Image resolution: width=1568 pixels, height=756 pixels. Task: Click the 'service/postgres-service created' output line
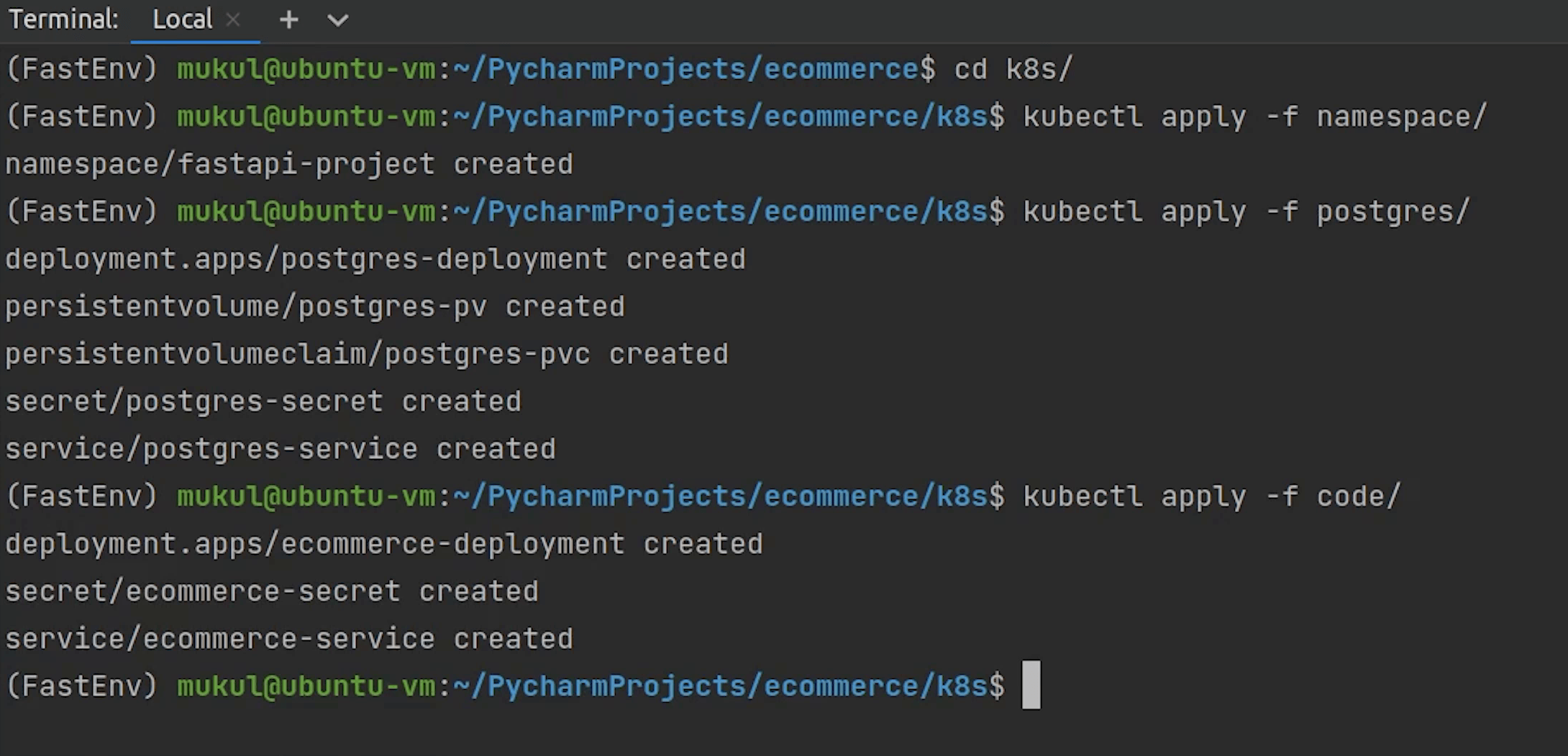pos(281,449)
